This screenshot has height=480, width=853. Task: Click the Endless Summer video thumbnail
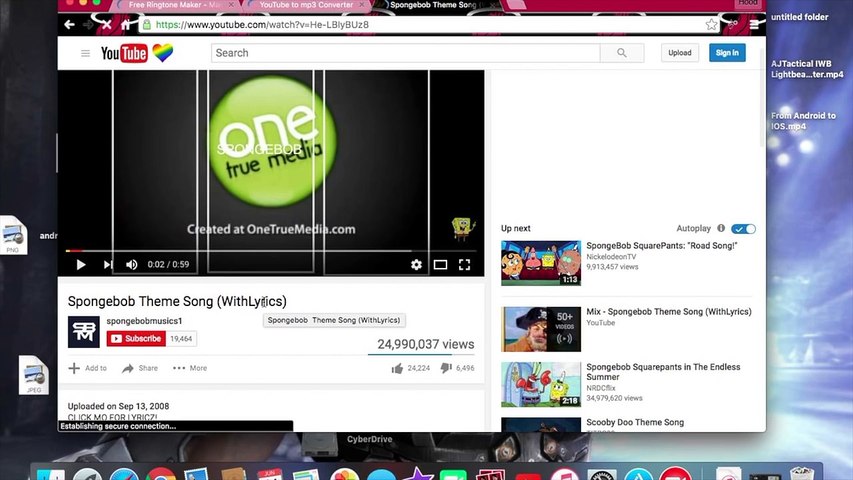click(541, 385)
